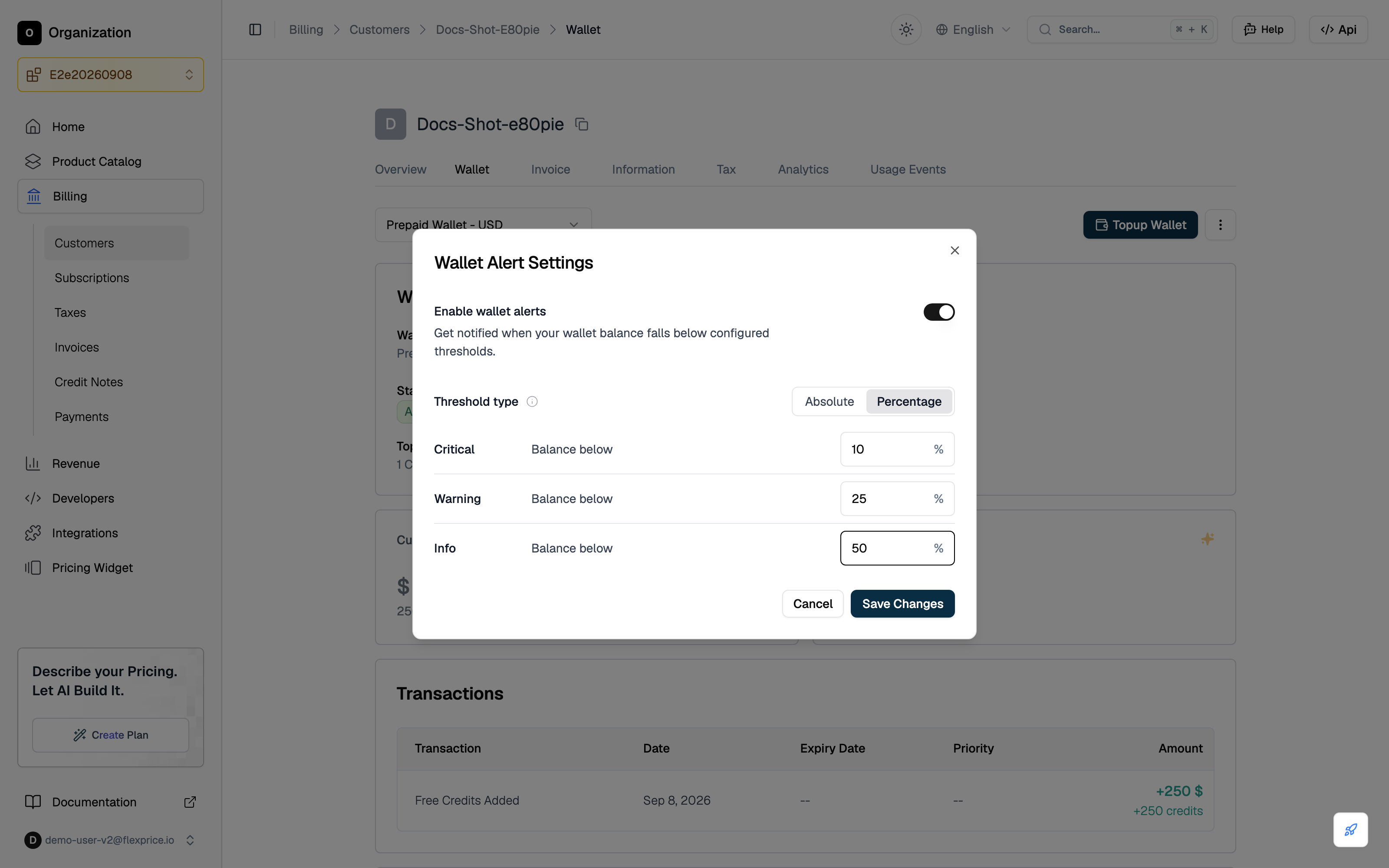Focus the Warning threshold input

click(897, 499)
